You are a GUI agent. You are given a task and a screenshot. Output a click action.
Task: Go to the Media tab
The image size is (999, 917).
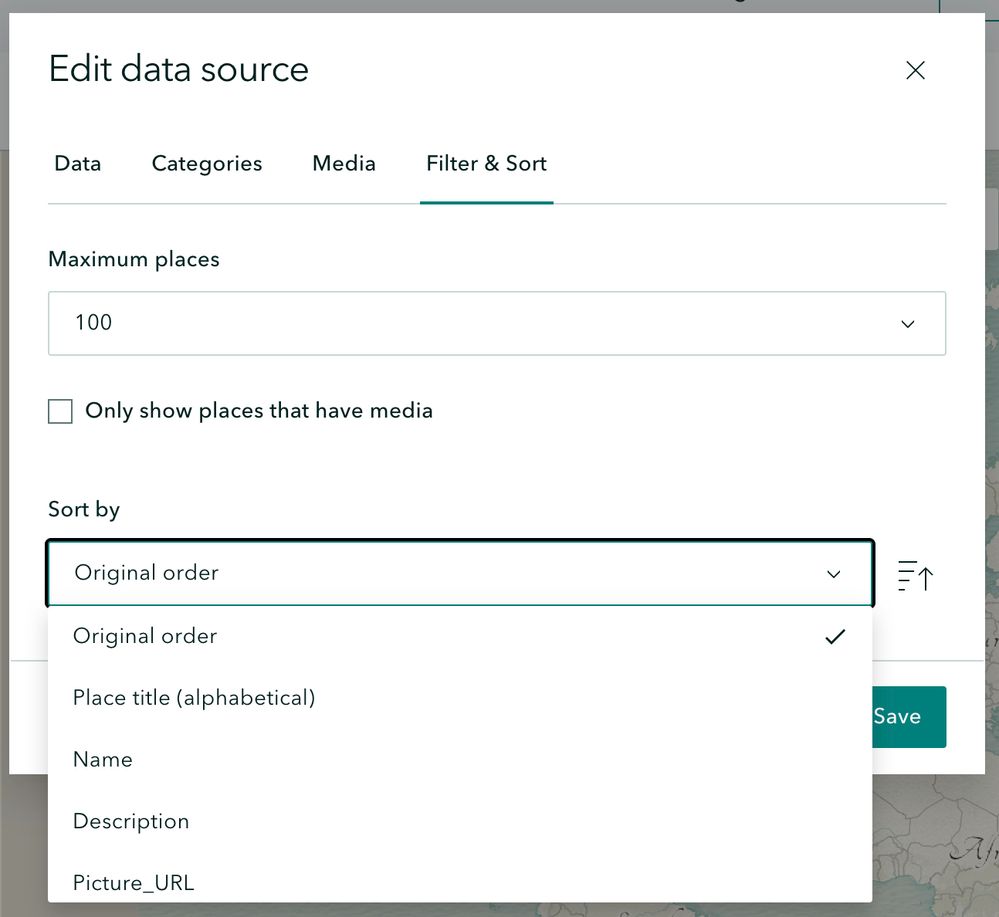point(344,164)
